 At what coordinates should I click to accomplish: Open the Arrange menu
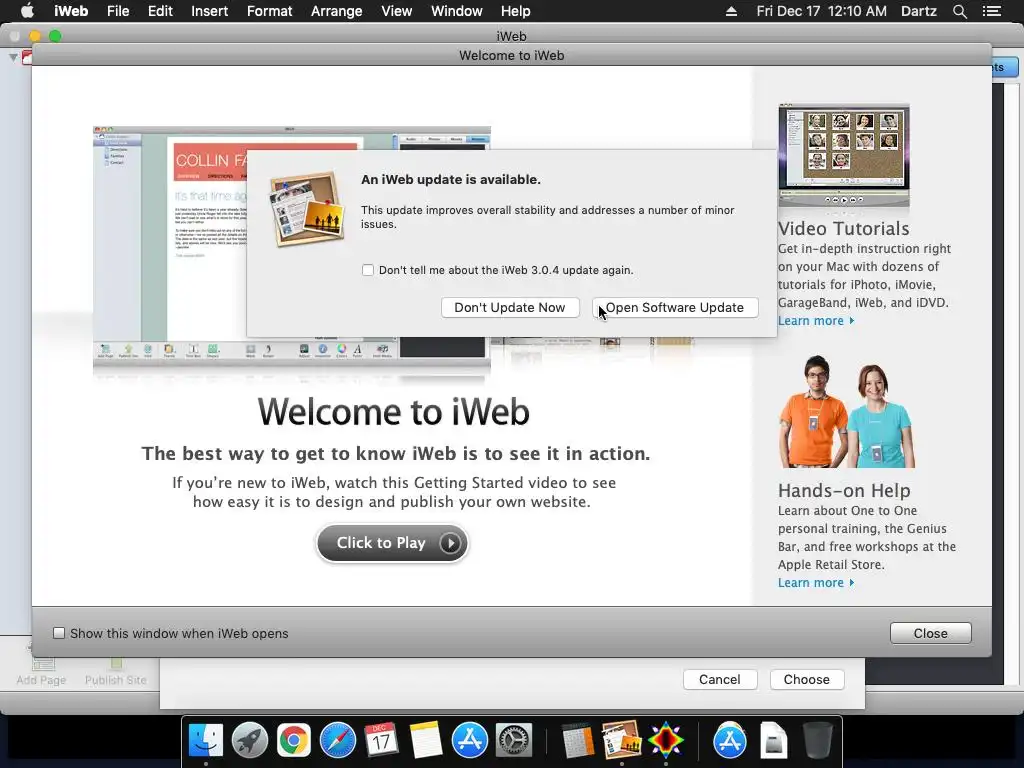click(336, 11)
